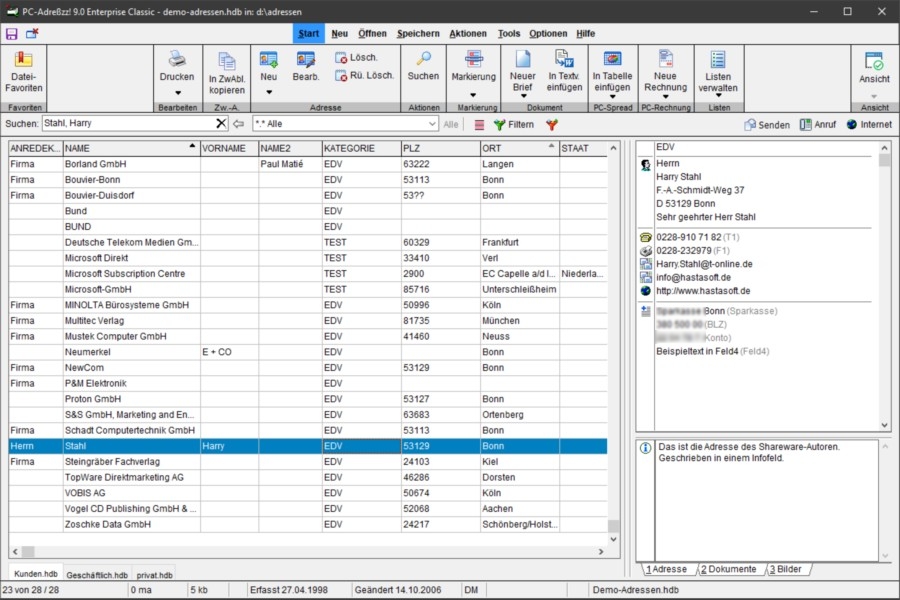Select the Borland GmbH row
The image size is (900, 600).
point(308,164)
